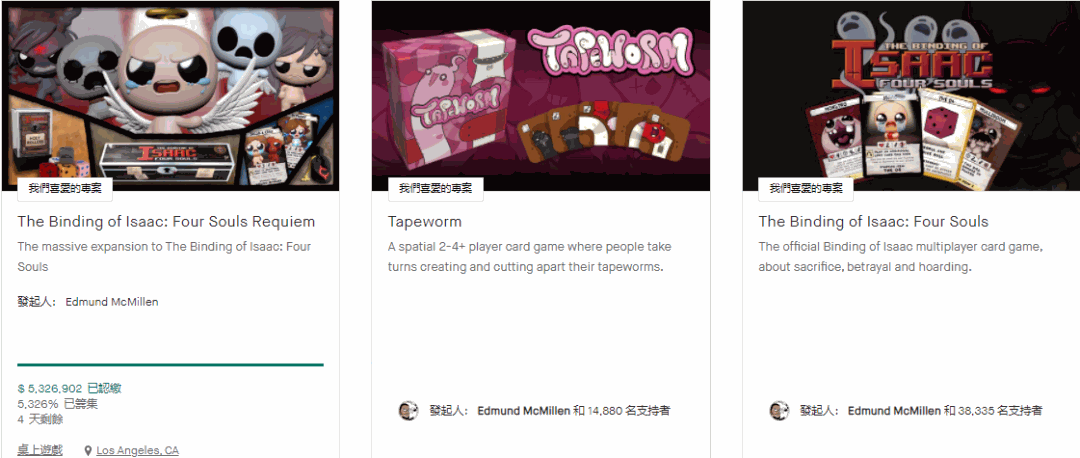Click the 我們喜愛的專案 badge on Tapeworm card
Image resolution: width=1080 pixels, height=458 pixels.
435,189
